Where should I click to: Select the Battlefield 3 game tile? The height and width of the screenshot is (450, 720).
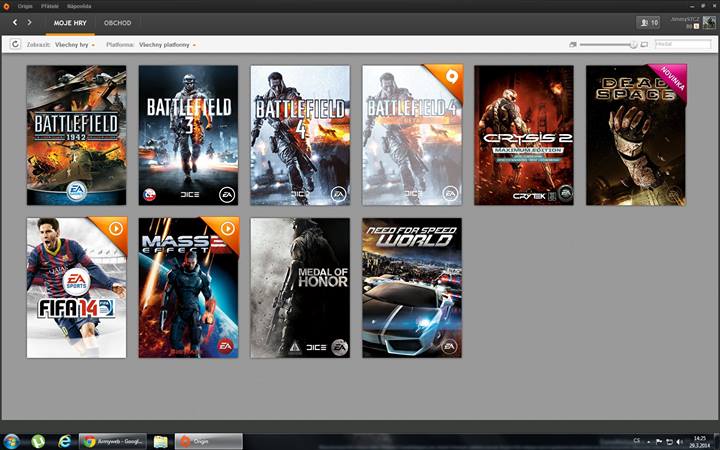(188, 135)
